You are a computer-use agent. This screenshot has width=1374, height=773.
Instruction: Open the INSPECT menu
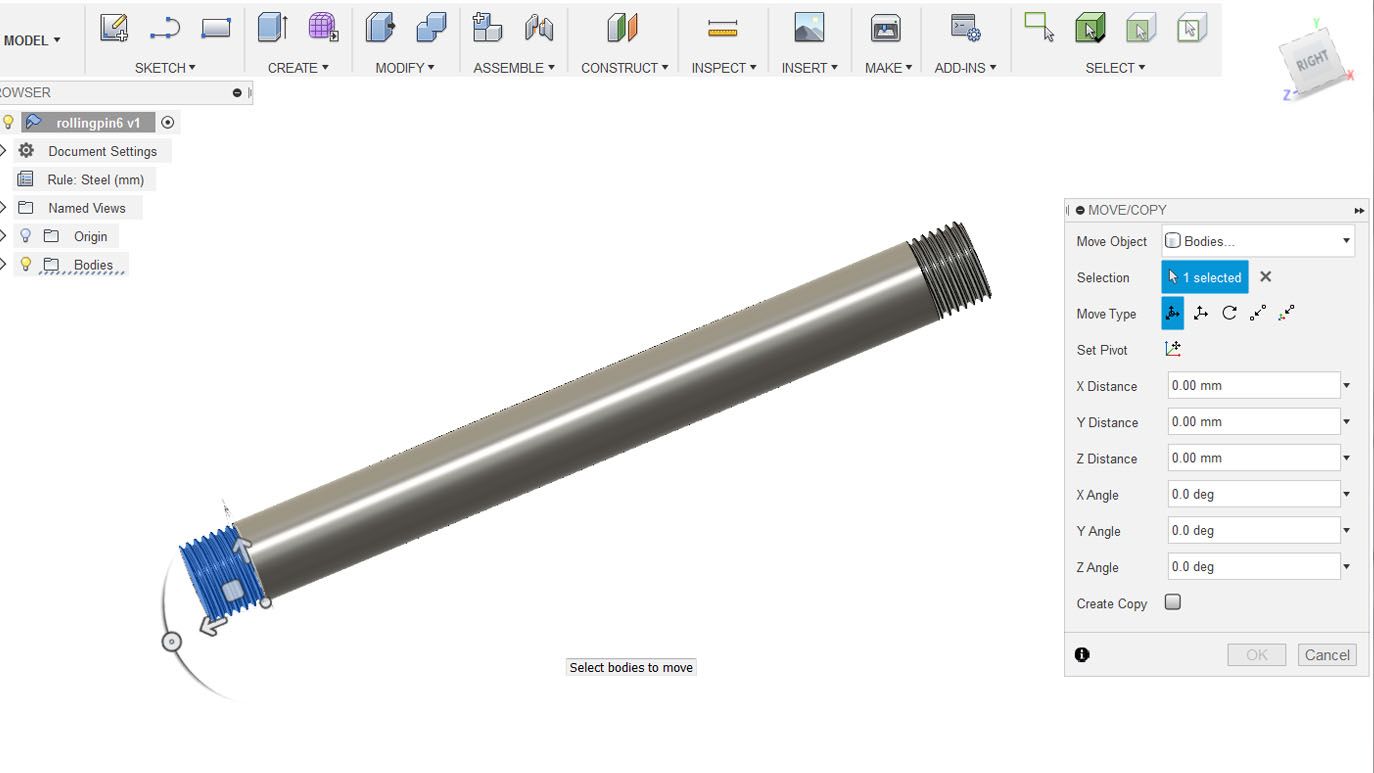point(724,68)
